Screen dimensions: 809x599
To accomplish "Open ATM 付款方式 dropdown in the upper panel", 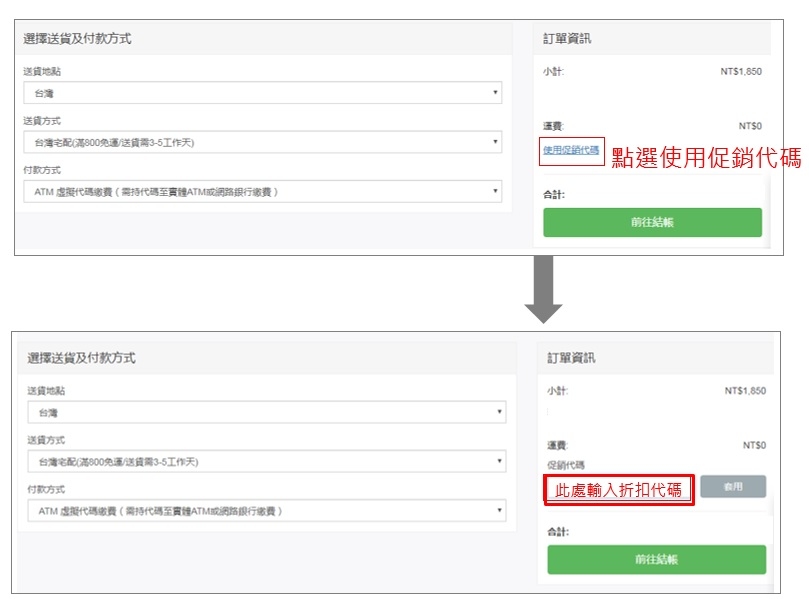I will tap(262, 191).
